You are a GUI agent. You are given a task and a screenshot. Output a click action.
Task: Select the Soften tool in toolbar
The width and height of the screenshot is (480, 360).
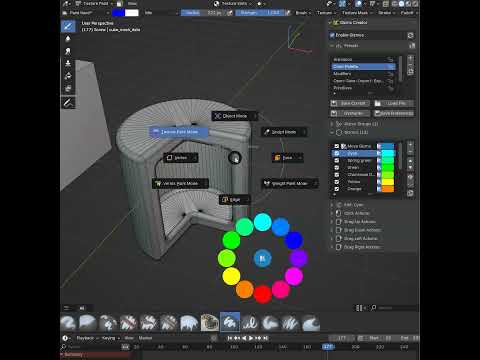pos(68,39)
